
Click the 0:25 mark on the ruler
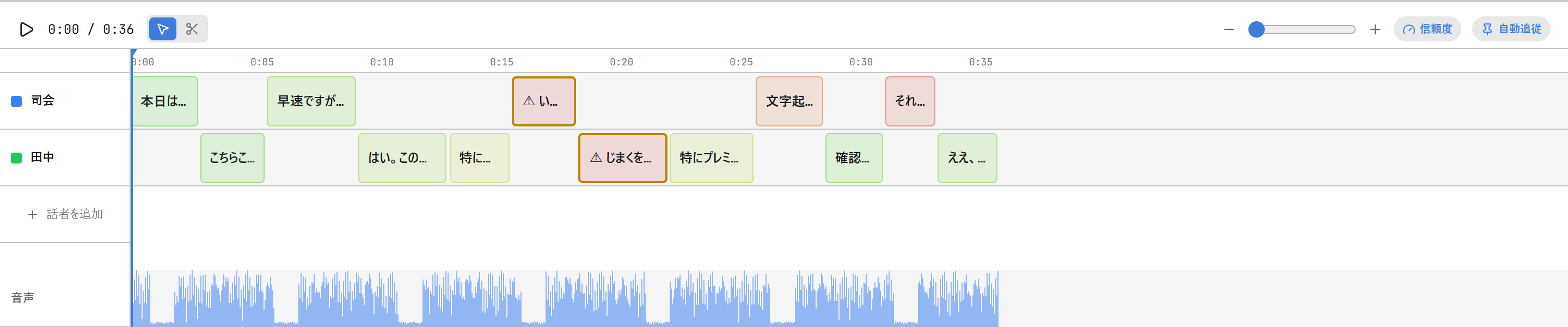click(742, 62)
